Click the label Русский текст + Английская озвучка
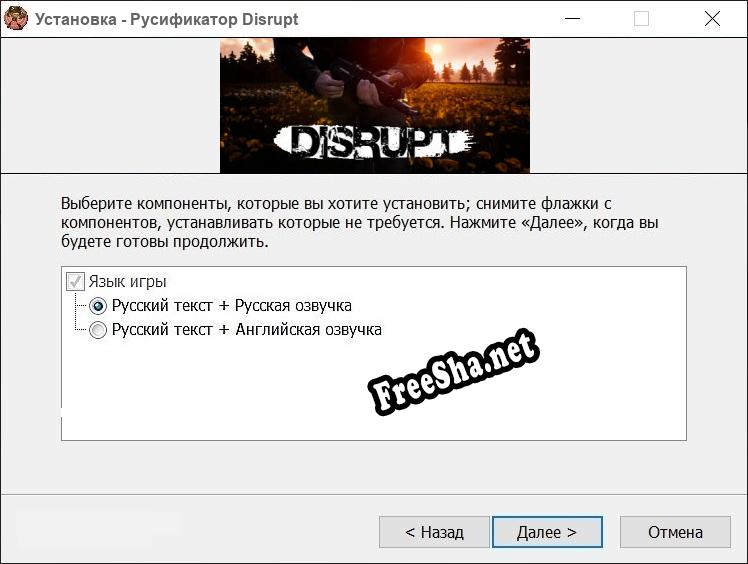Viewport: 748px width, 564px height. tap(247, 330)
